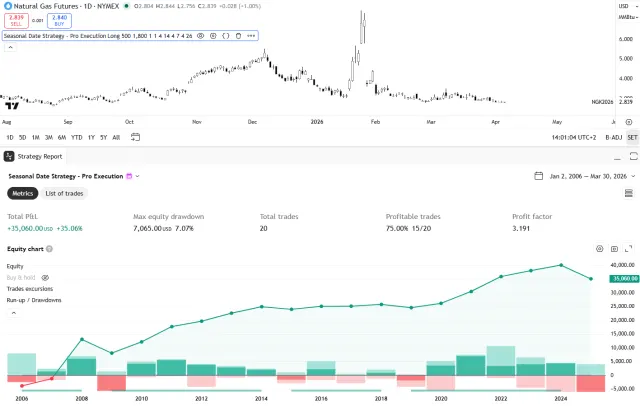
Task: Open the Strategy Report panel icon
Action: [9, 156]
